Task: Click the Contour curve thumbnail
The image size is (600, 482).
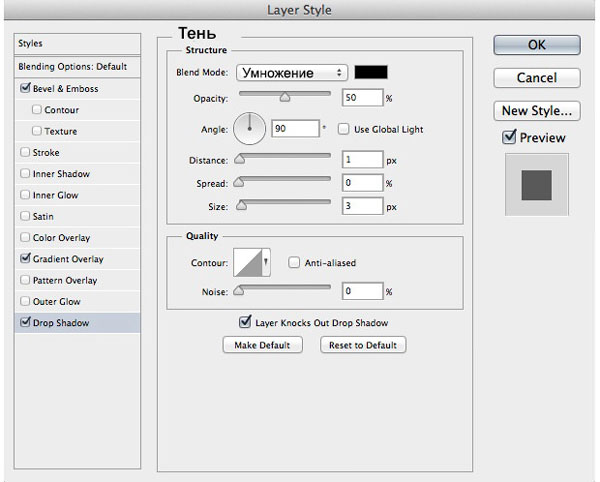Action: coord(248,262)
